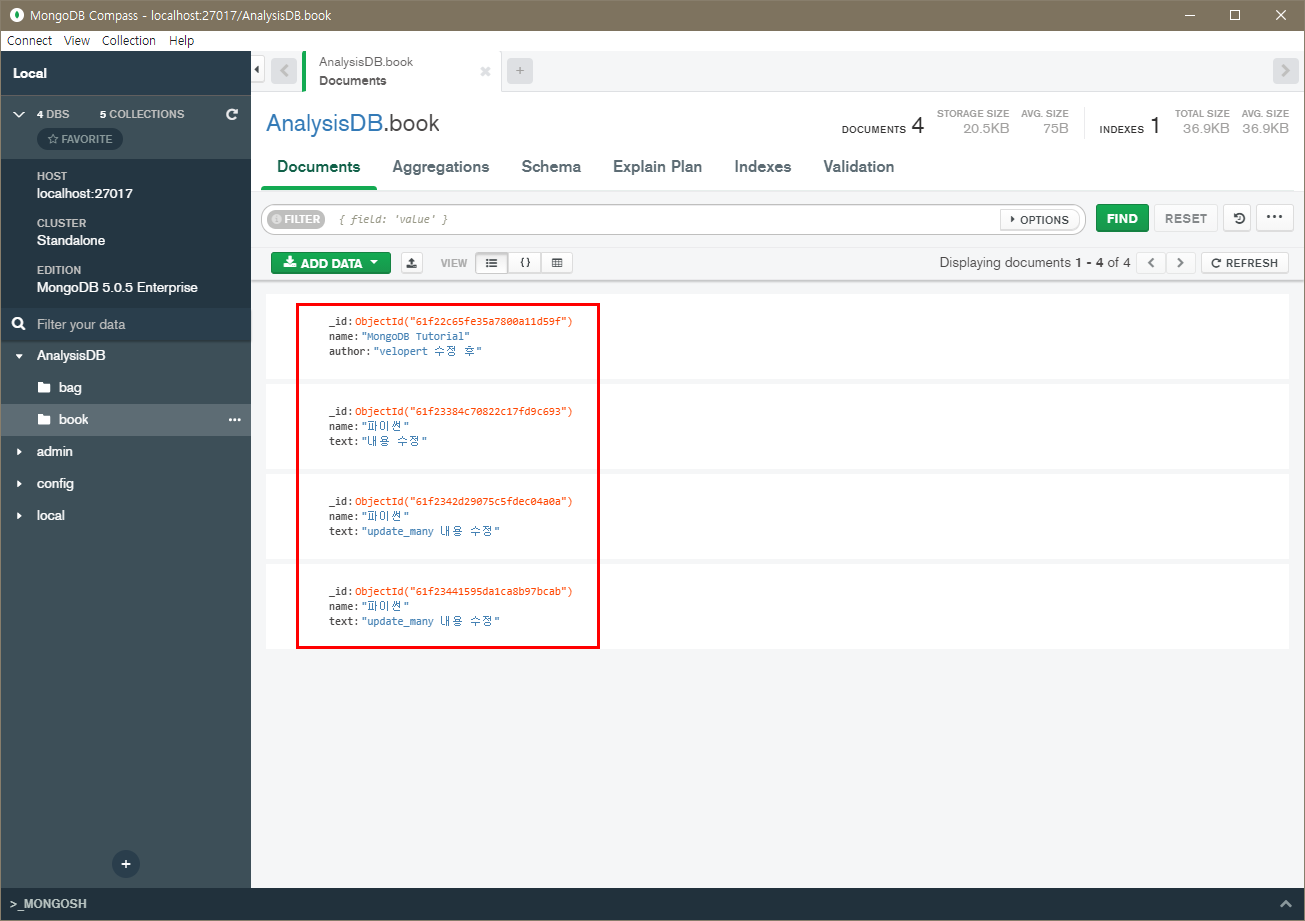Go to the next tab via the right arrow

(1285, 71)
